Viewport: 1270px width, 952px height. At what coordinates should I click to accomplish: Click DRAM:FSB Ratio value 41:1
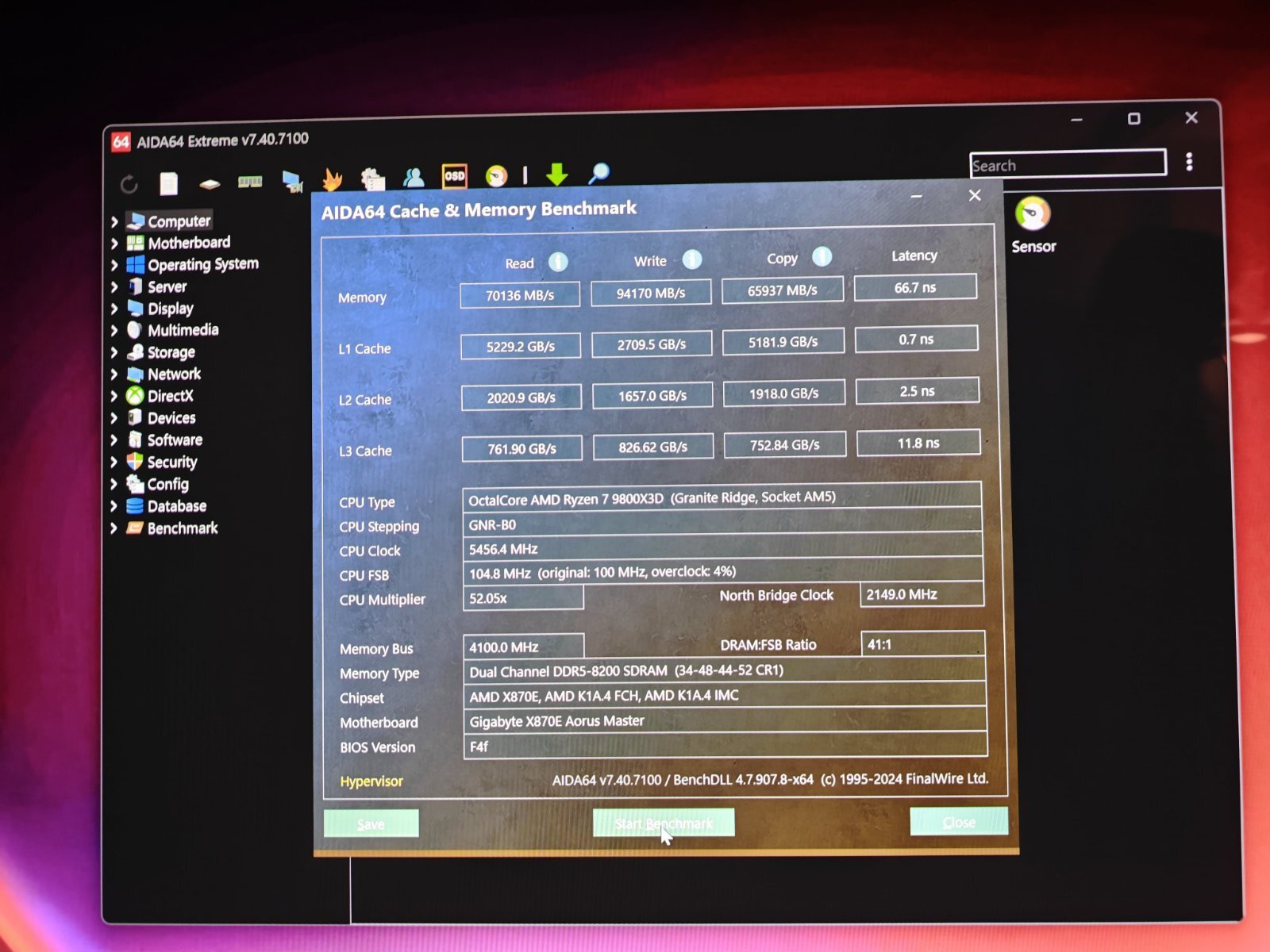tap(923, 643)
